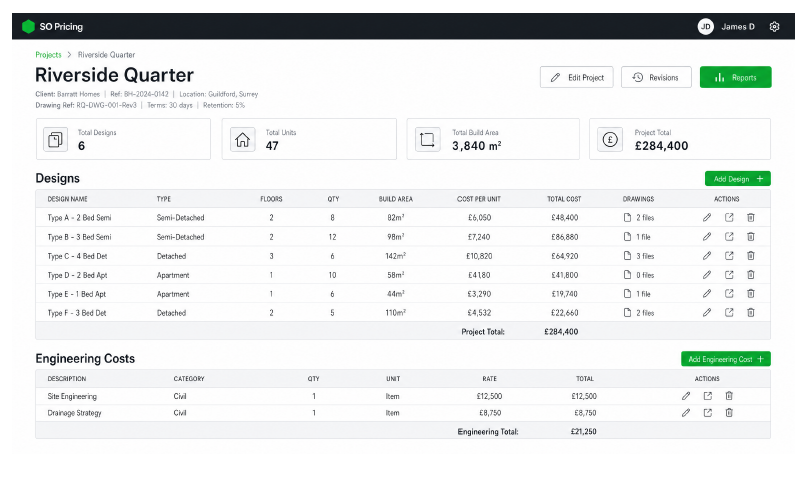Open Type F - 3 Bed Det externally
The height and width of the screenshot is (493, 810).
pyautogui.click(x=729, y=313)
